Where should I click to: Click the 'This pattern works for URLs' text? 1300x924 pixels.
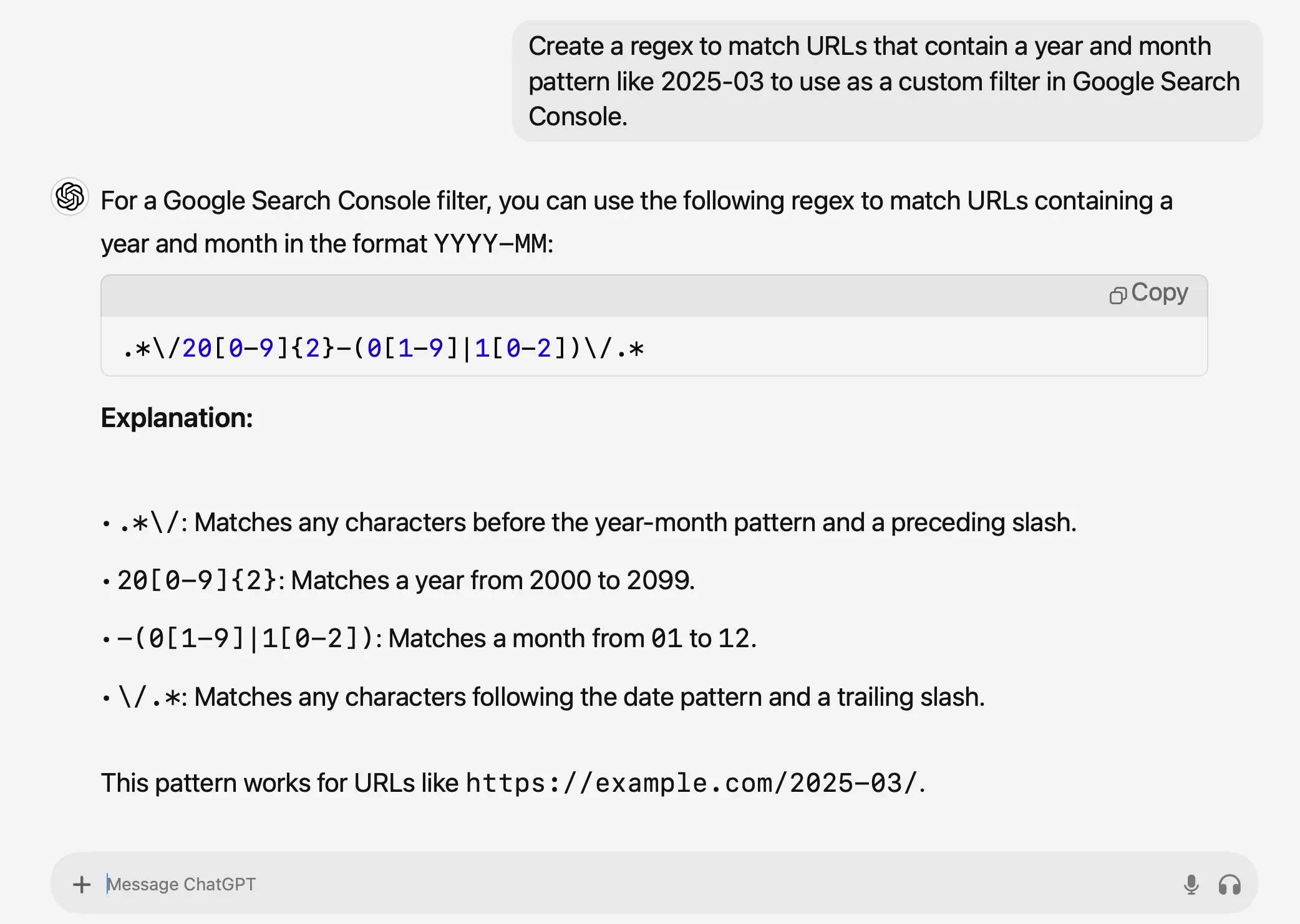pos(279,783)
